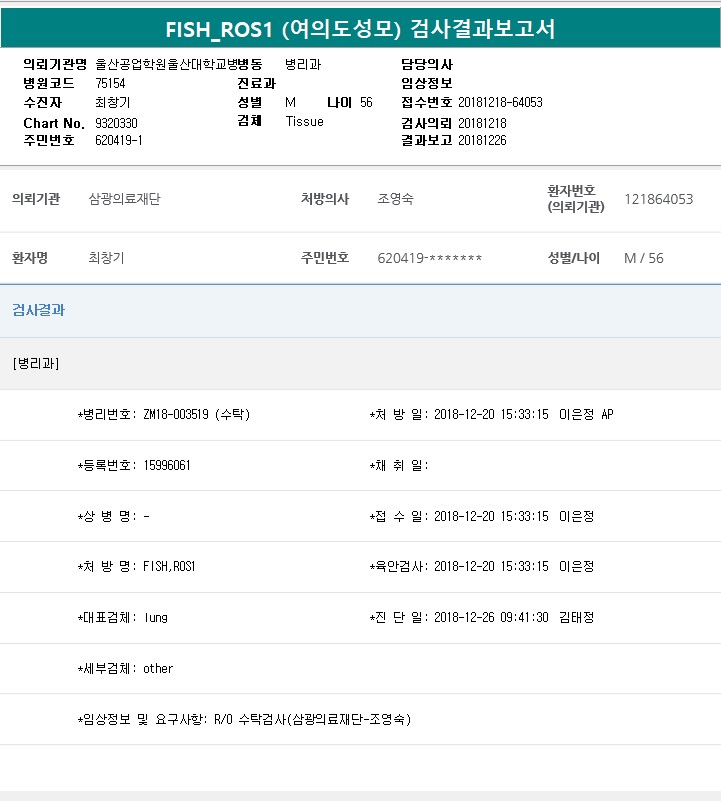The height and width of the screenshot is (801, 721).
Task: Click the masked 주민번호 620419-*******
Action: 429,258
